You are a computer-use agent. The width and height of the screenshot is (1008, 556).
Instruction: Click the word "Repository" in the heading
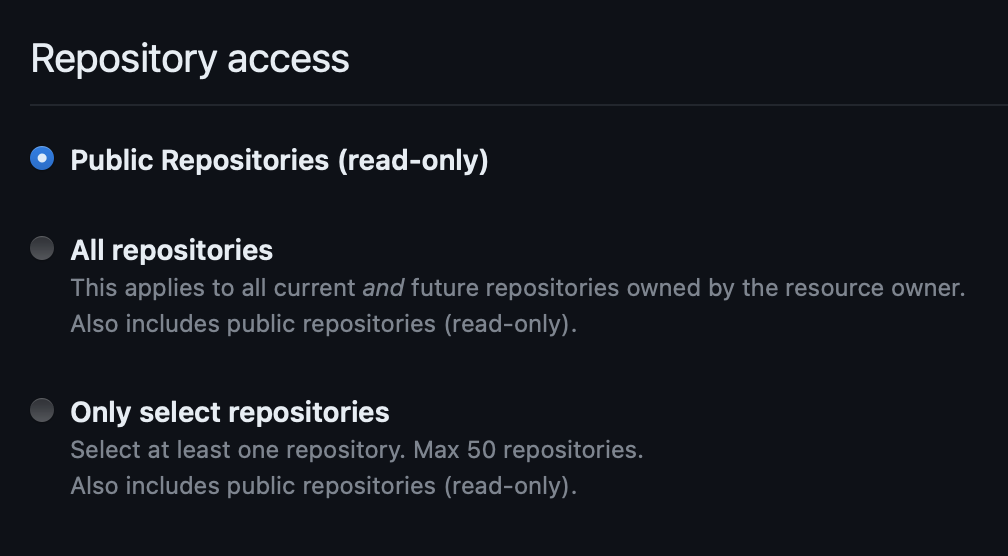[x=124, y=59]
